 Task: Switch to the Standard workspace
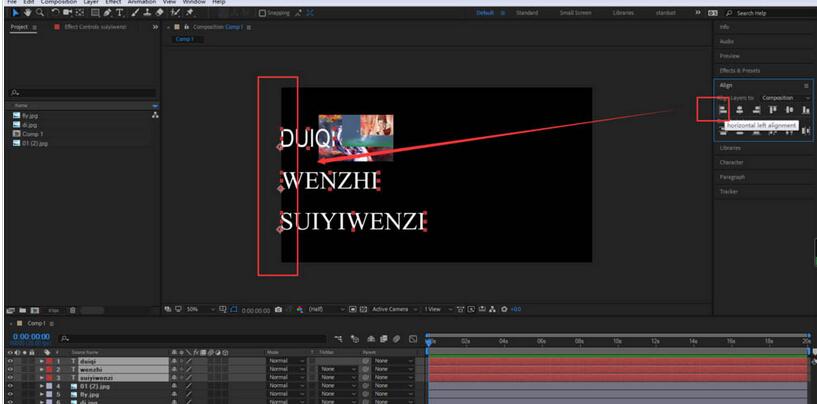tap(527, 13)
